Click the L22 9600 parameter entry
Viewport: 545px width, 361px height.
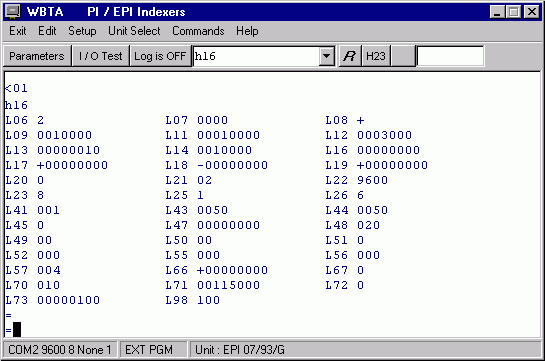tap(357, 180)
